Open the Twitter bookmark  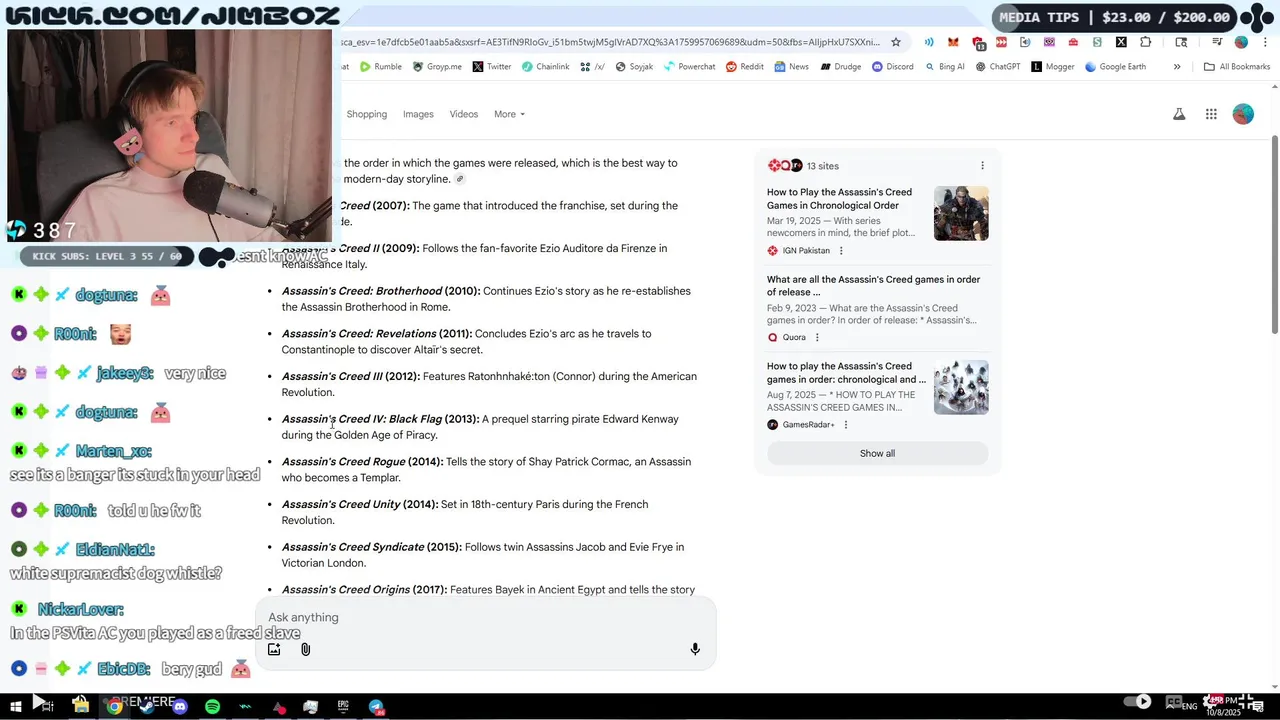pos(492,67)
